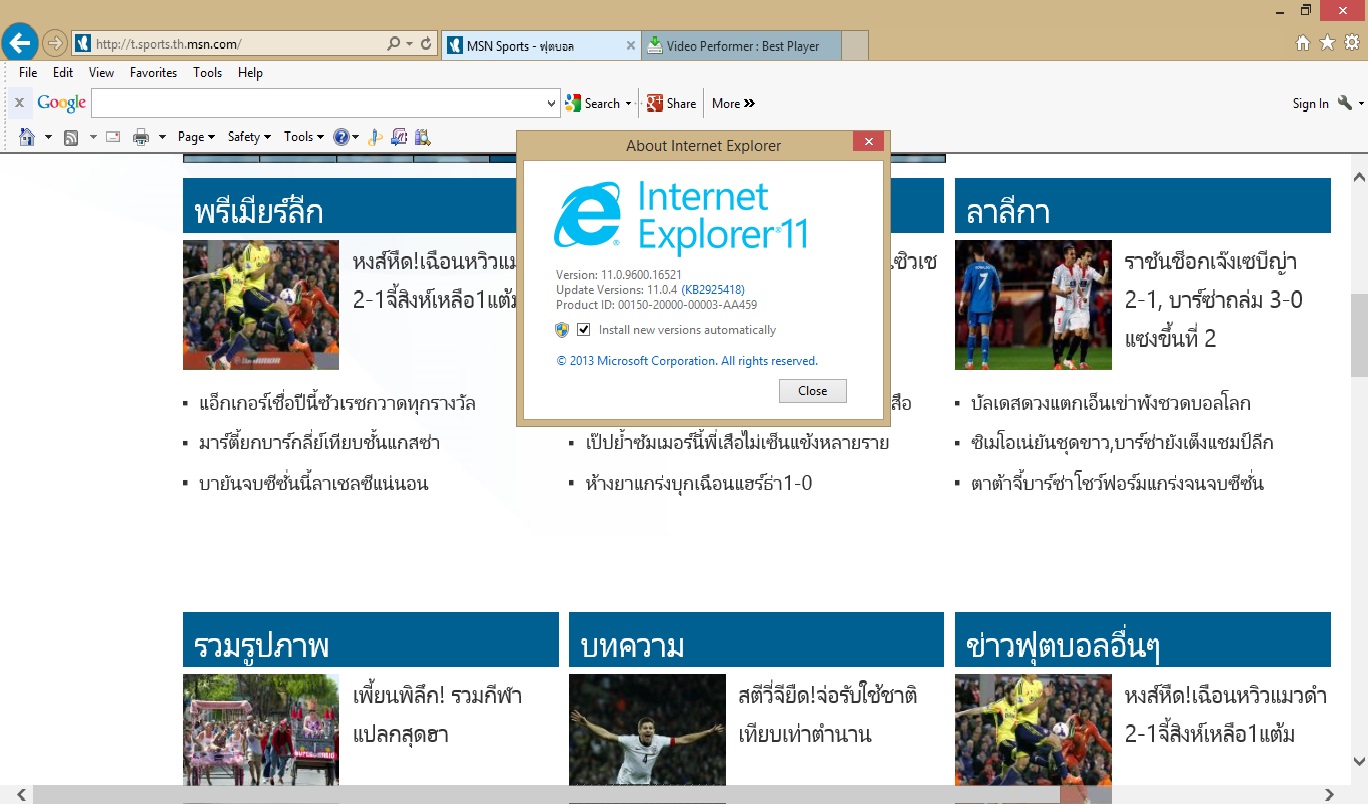Open the gear Tools icon
Image resolution: width=1368 pixels, height=804 pixels.
pos(1352,43)
